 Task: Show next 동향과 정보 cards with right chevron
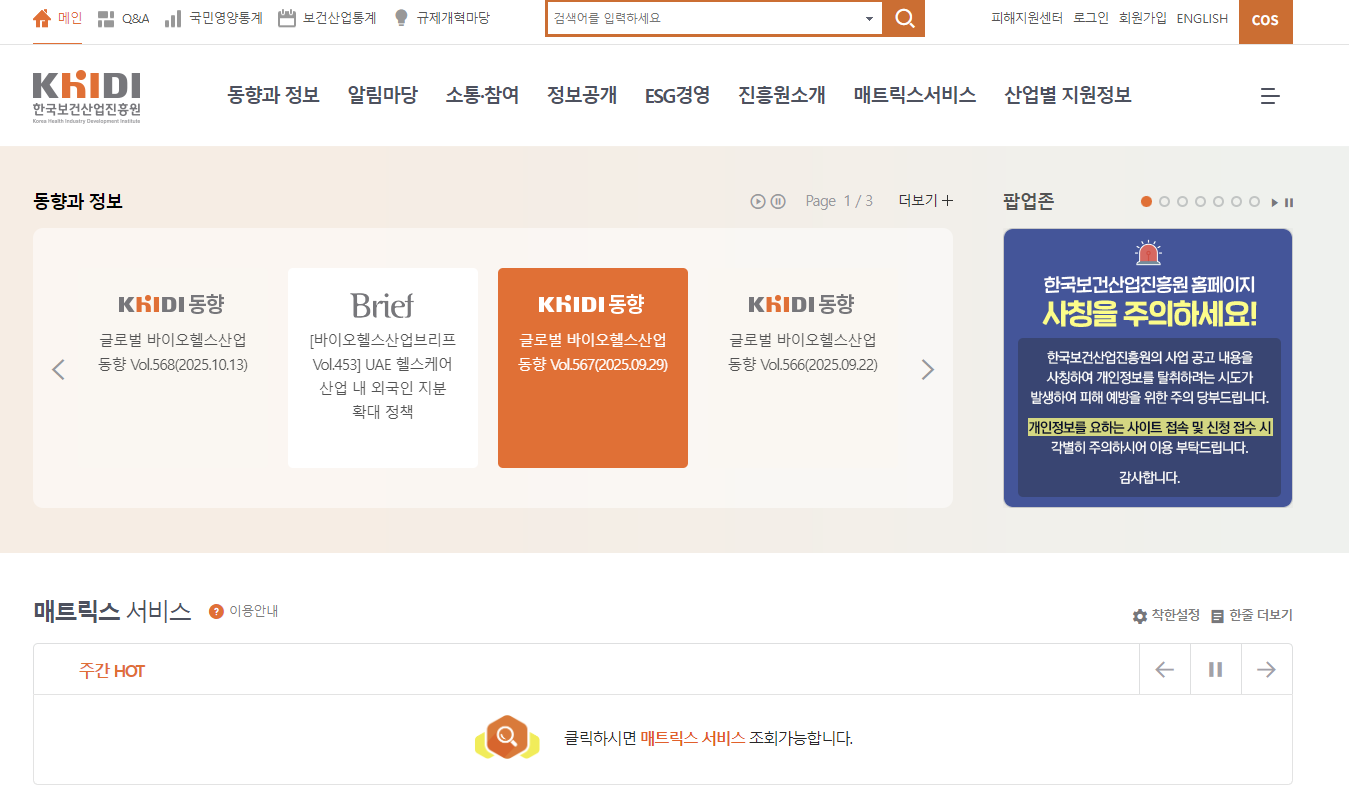[927, 369]
